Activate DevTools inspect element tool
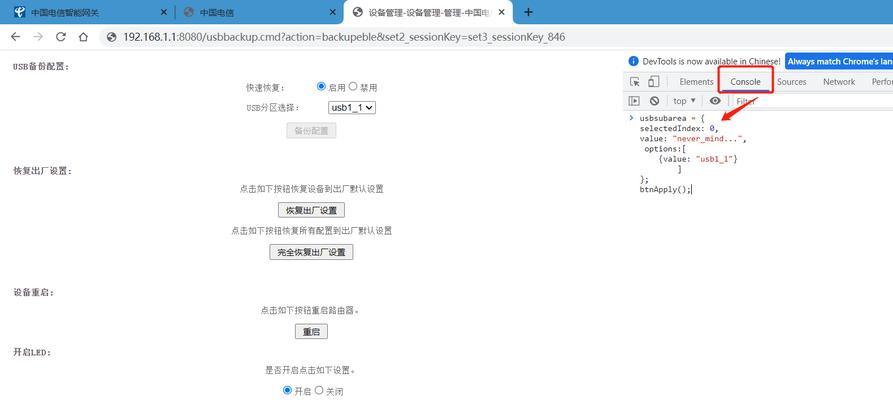 pyautogui.click(x=634, y=82)
